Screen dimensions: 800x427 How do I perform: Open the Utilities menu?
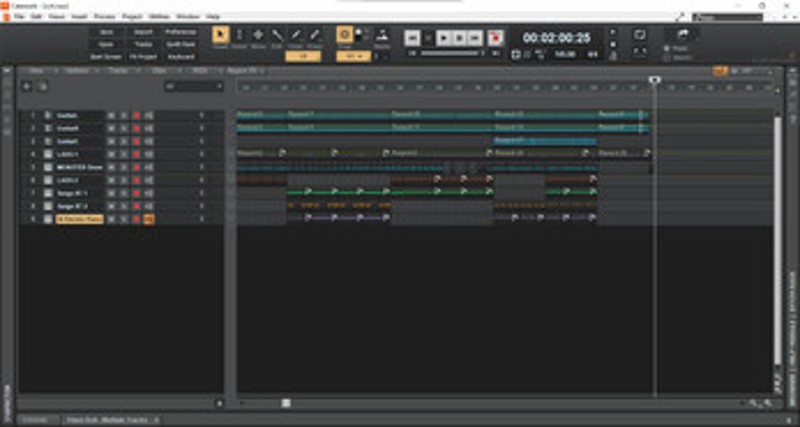coord(159,17)
